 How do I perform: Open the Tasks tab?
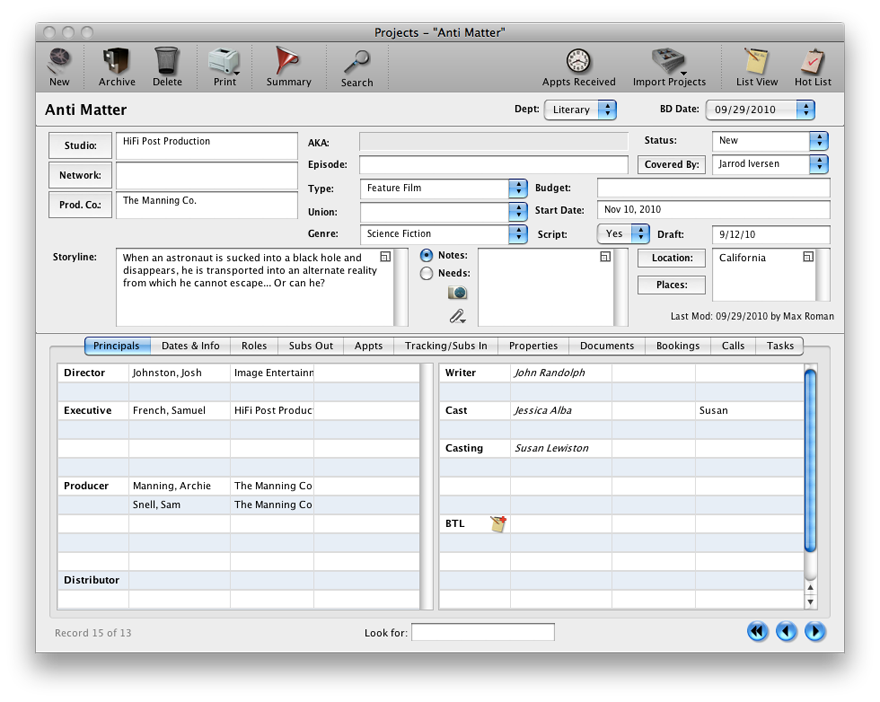tap(780, 346)
